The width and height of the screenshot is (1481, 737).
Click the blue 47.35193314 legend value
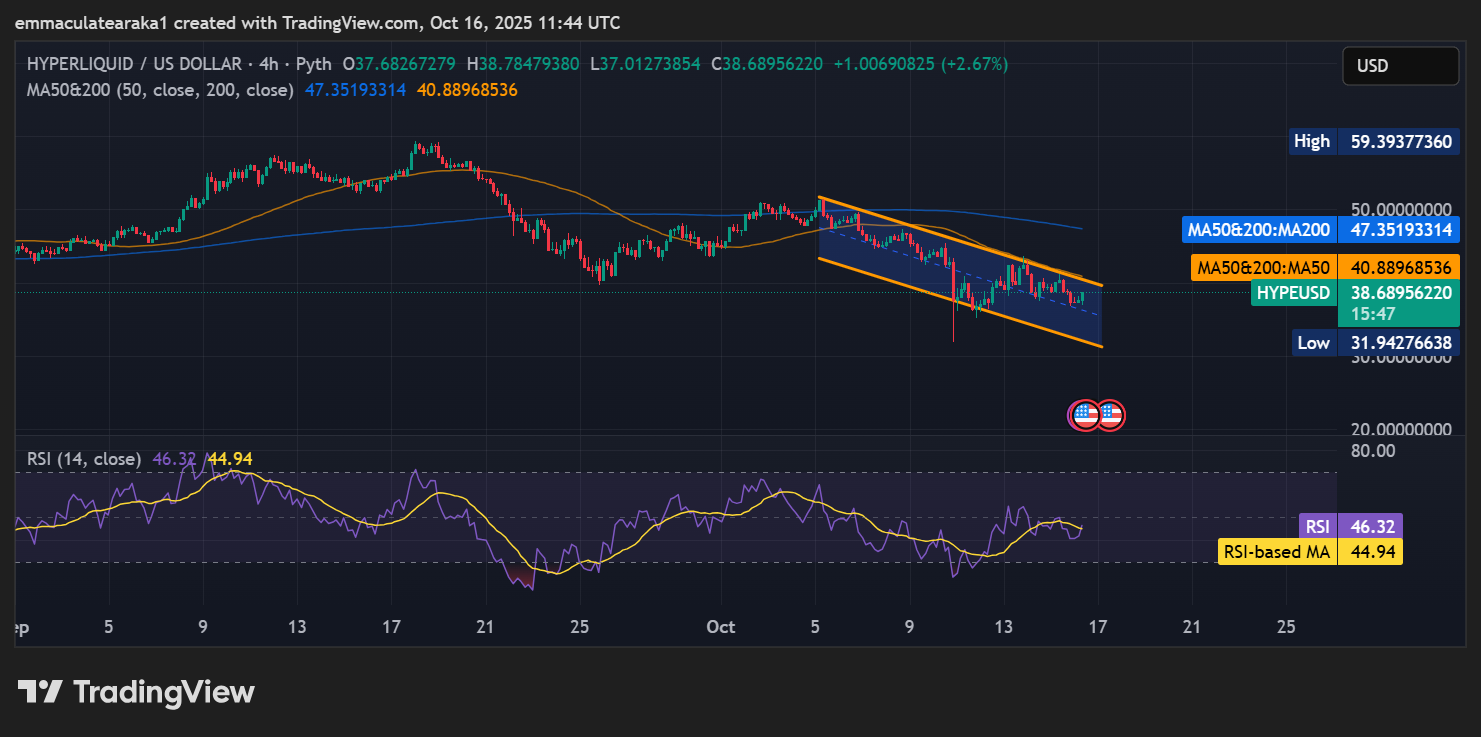coord(354,90)
